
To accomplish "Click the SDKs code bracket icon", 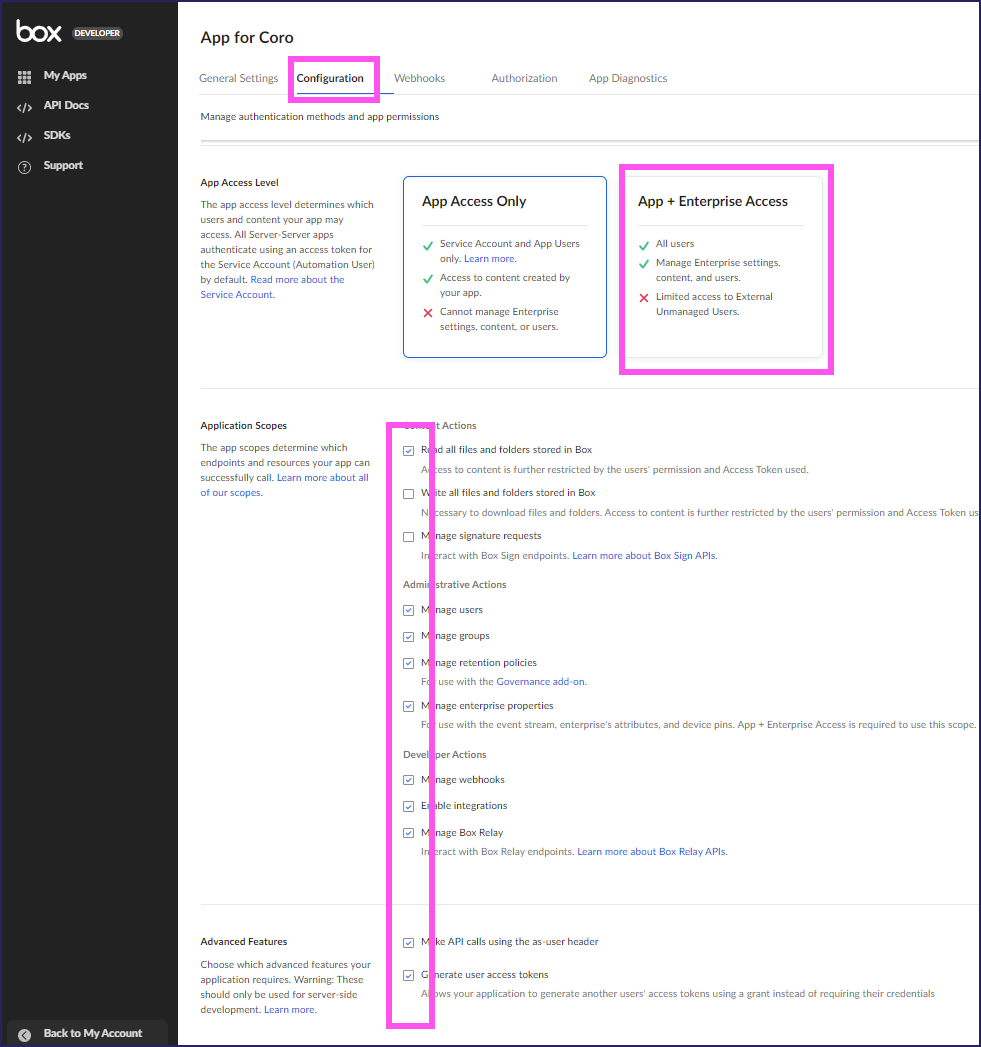I will 25,137.
